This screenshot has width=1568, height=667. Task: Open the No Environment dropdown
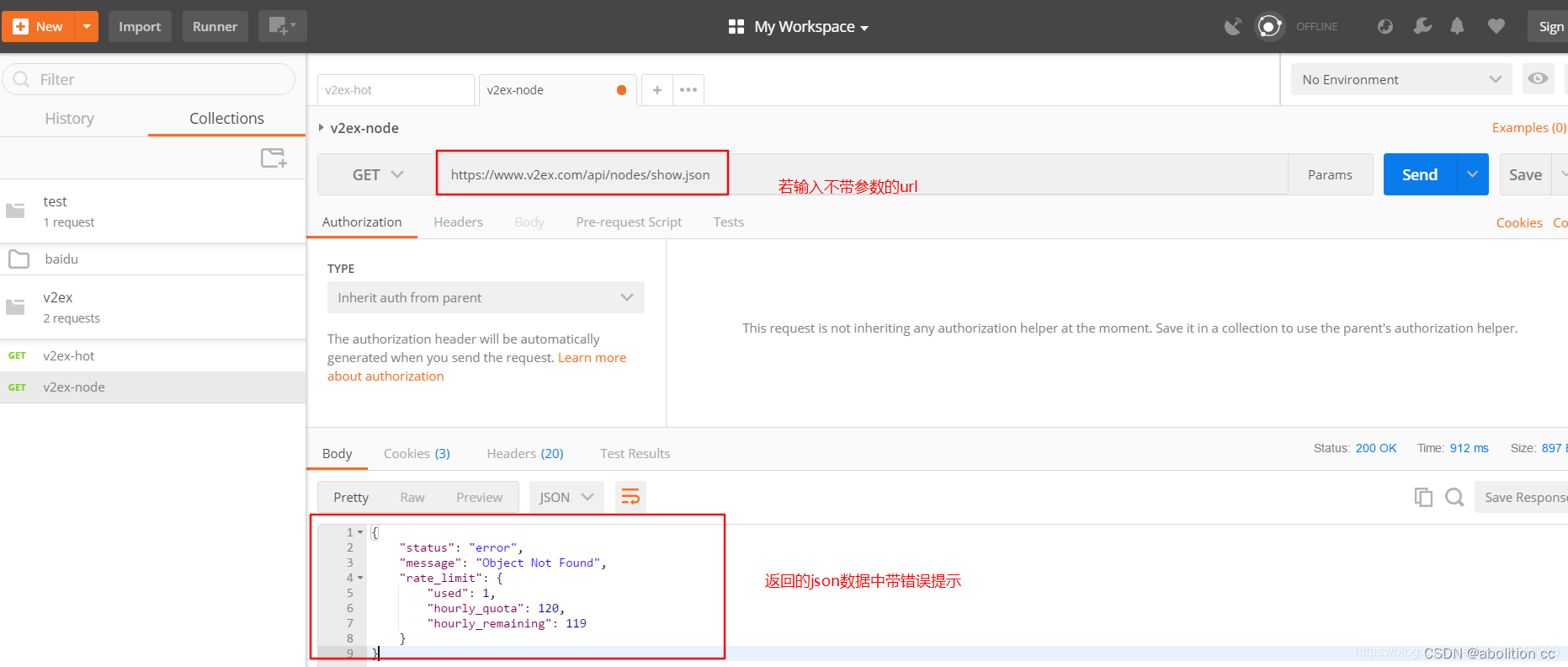(x=1401, y=79)
